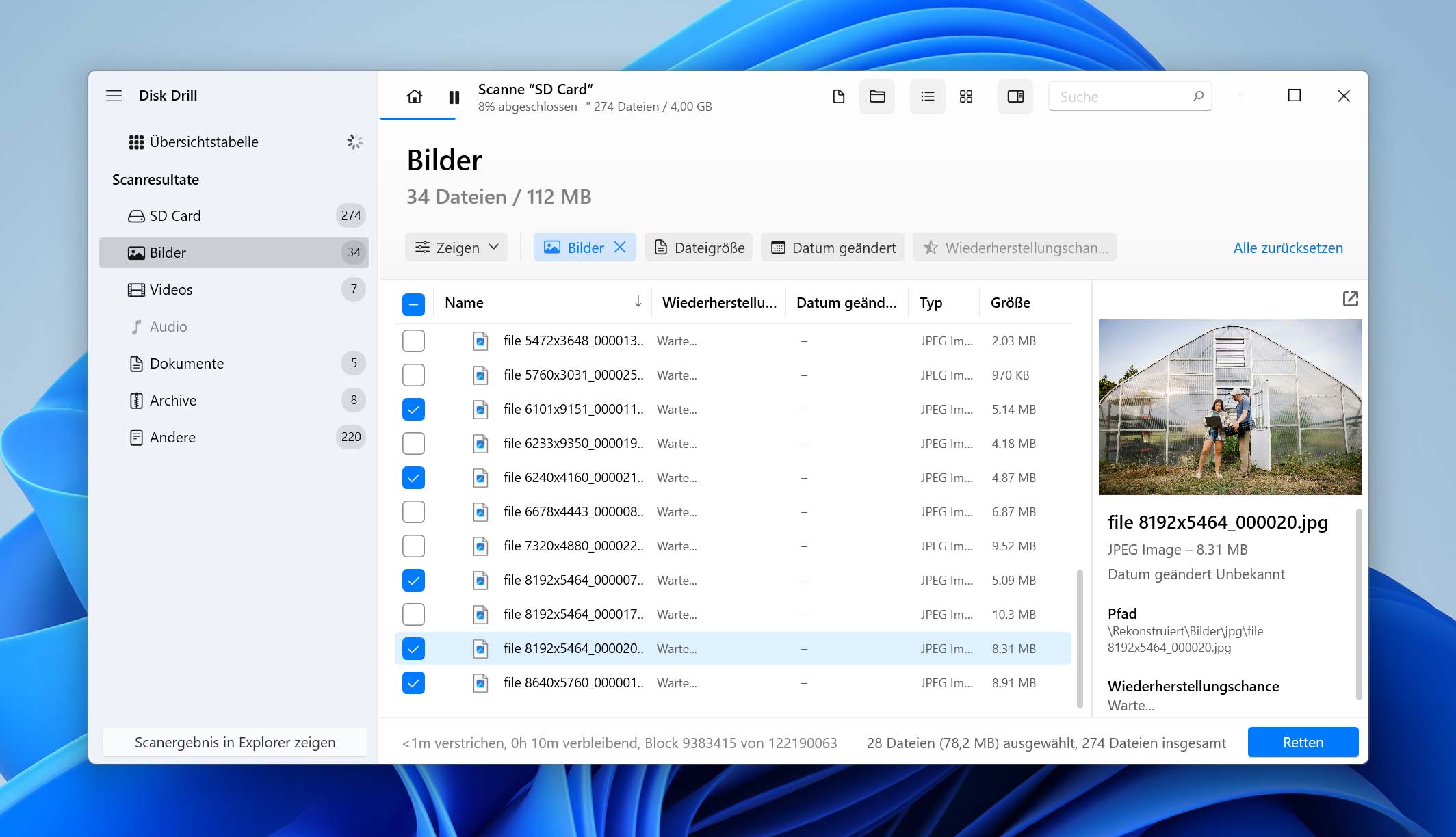Screen dimensions: 1456x837
Task: Click JPEG icon of file 8192x5464_000017
Action: [x=481, y=615]
